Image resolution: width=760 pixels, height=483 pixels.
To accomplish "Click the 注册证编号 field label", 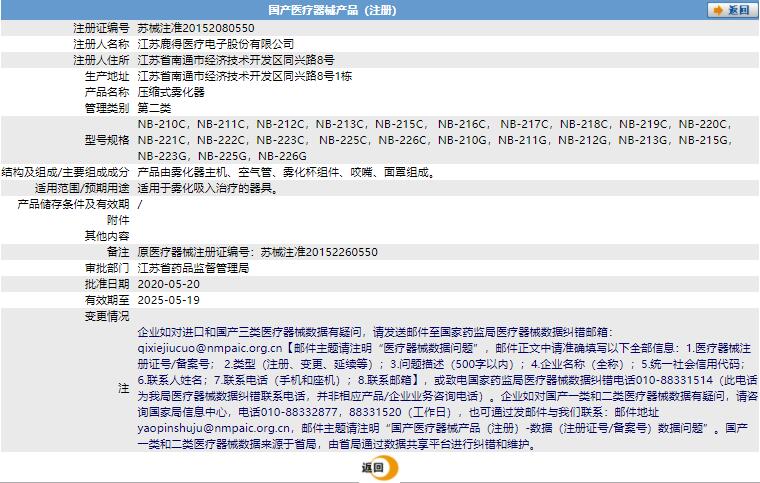I will 101,28.
